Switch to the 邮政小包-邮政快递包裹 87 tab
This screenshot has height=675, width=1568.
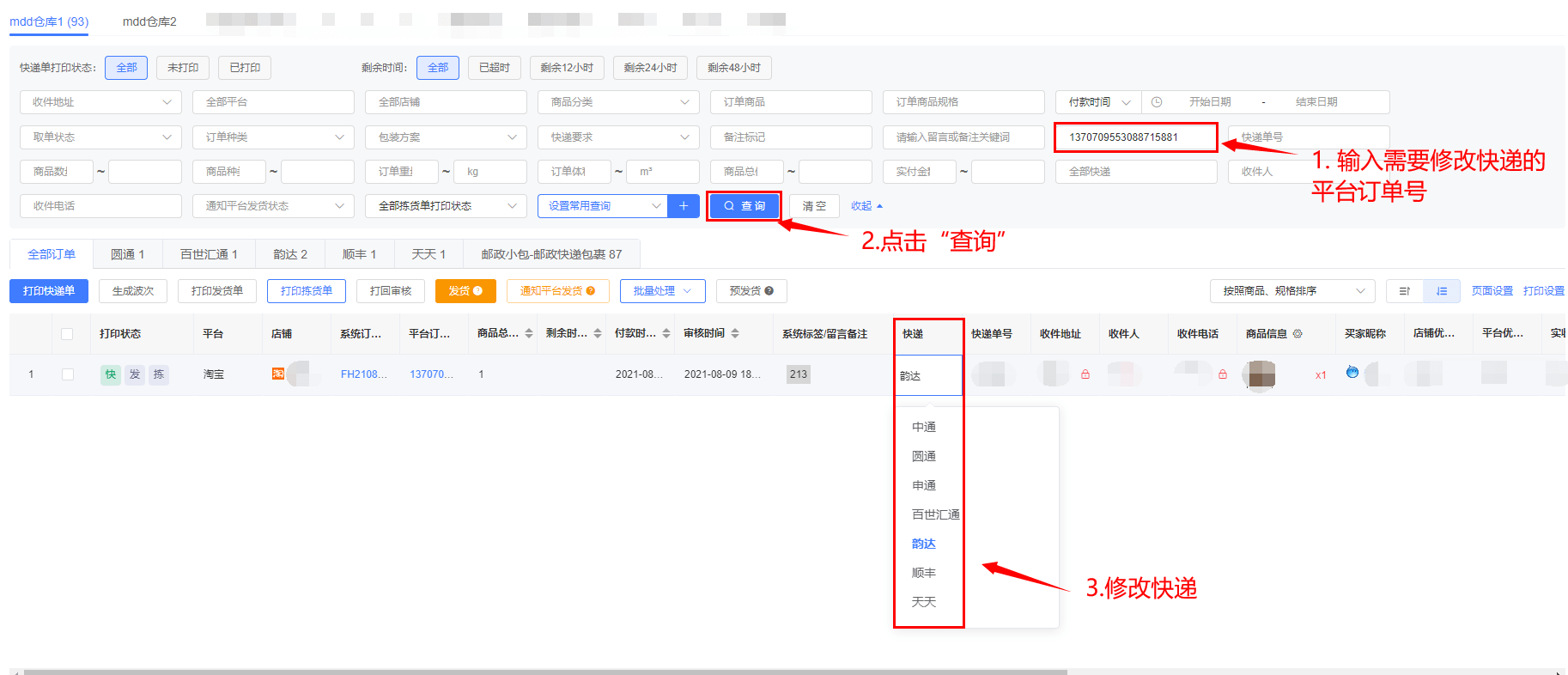pyautogui.click(x=551, y=254)
